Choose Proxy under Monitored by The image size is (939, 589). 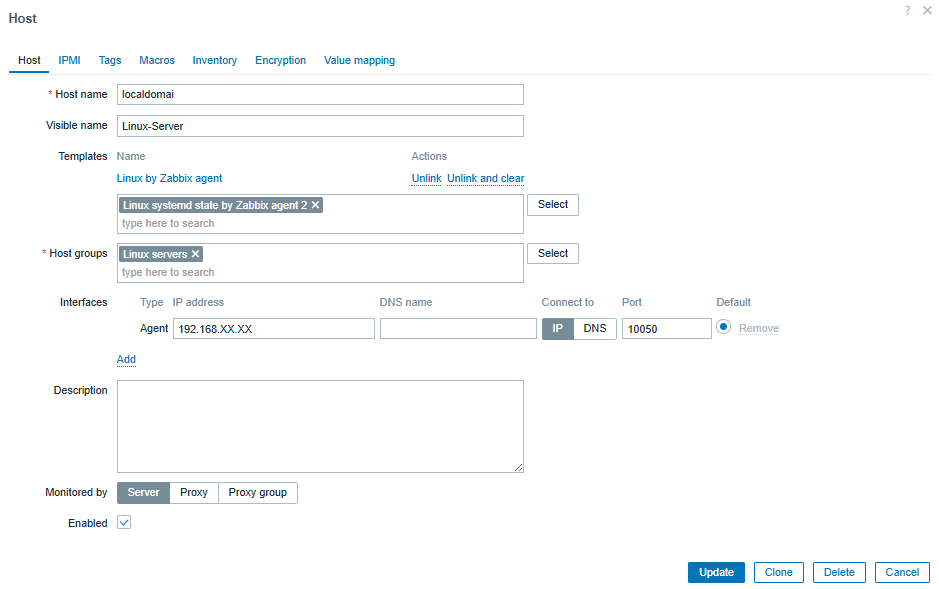[193, 493]
